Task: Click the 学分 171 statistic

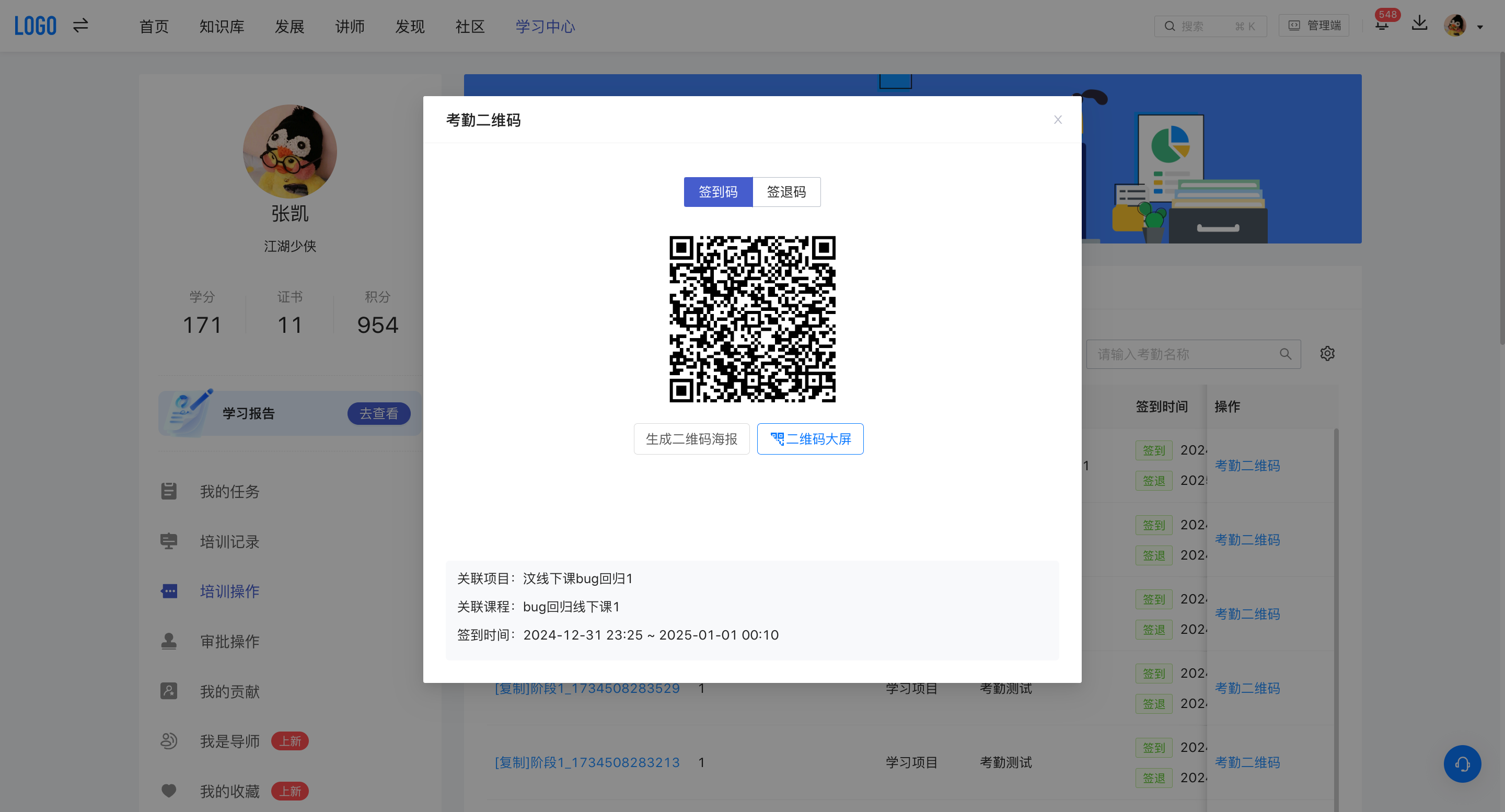Action: pos(202,314)
